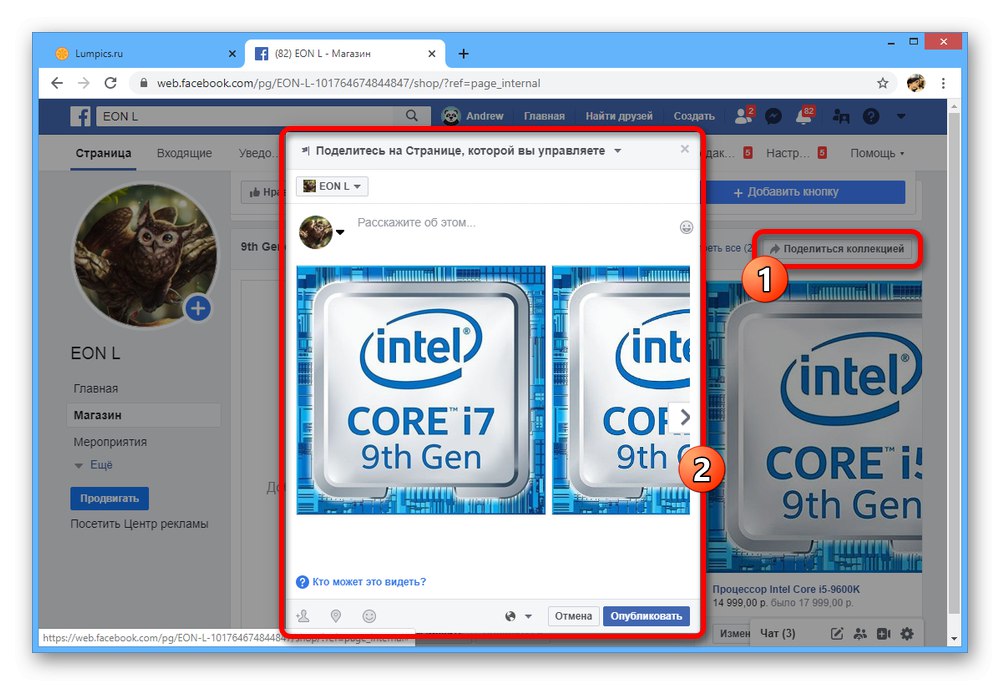Click the EON L owl profile picture
The height and width of the screenshot is (685, 1000).
[x=146, y=256]
